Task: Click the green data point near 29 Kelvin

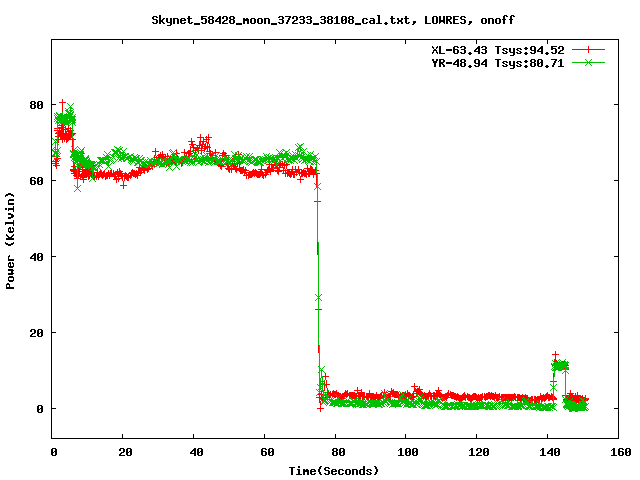Action: (318, 297)
